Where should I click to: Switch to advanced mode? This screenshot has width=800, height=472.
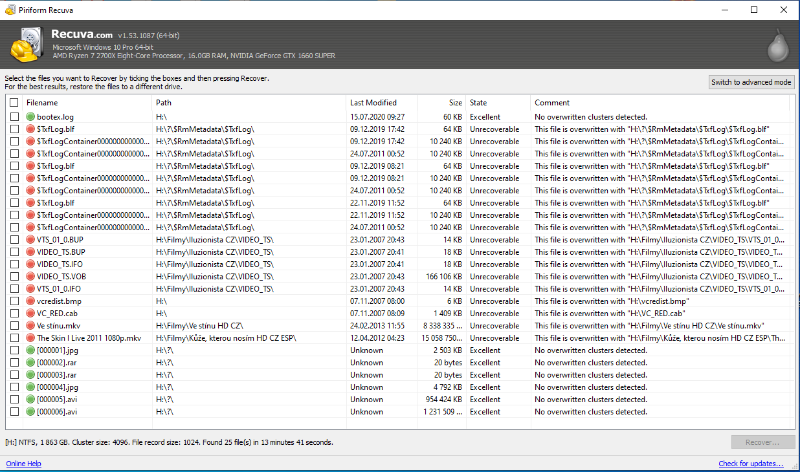(752, 82)
